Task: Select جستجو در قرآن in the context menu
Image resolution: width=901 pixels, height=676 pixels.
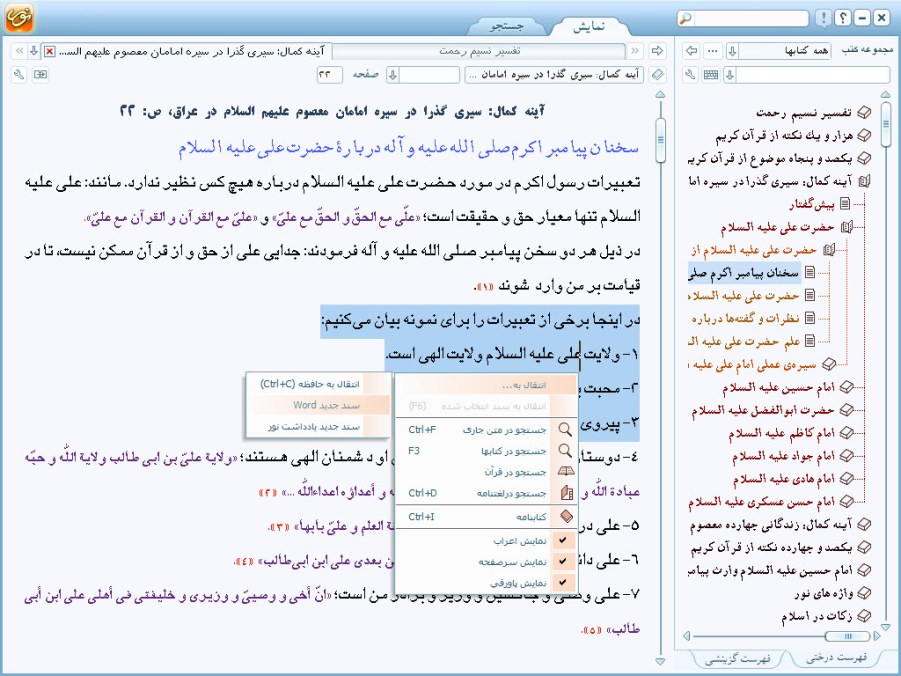Action: click(x=487, y=472)
